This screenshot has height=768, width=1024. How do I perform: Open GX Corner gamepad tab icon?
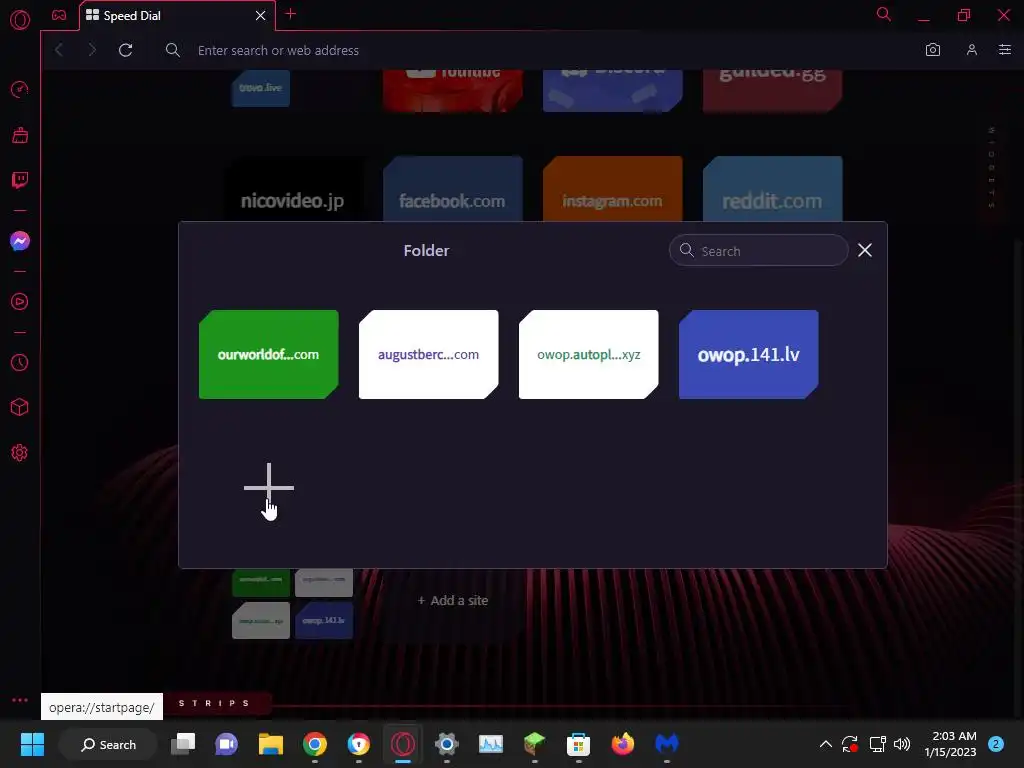[59, 15]
